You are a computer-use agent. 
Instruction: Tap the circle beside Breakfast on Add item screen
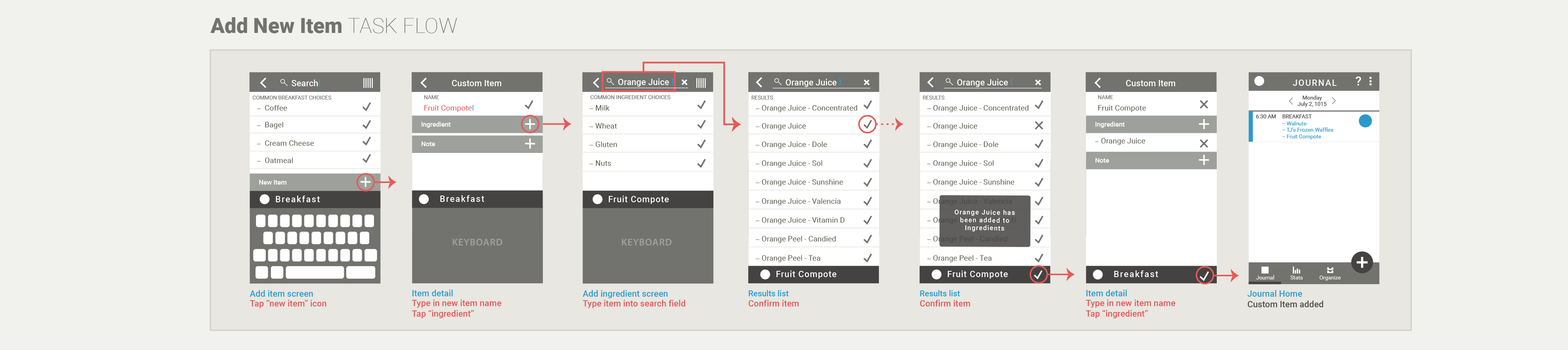[265, 199]
